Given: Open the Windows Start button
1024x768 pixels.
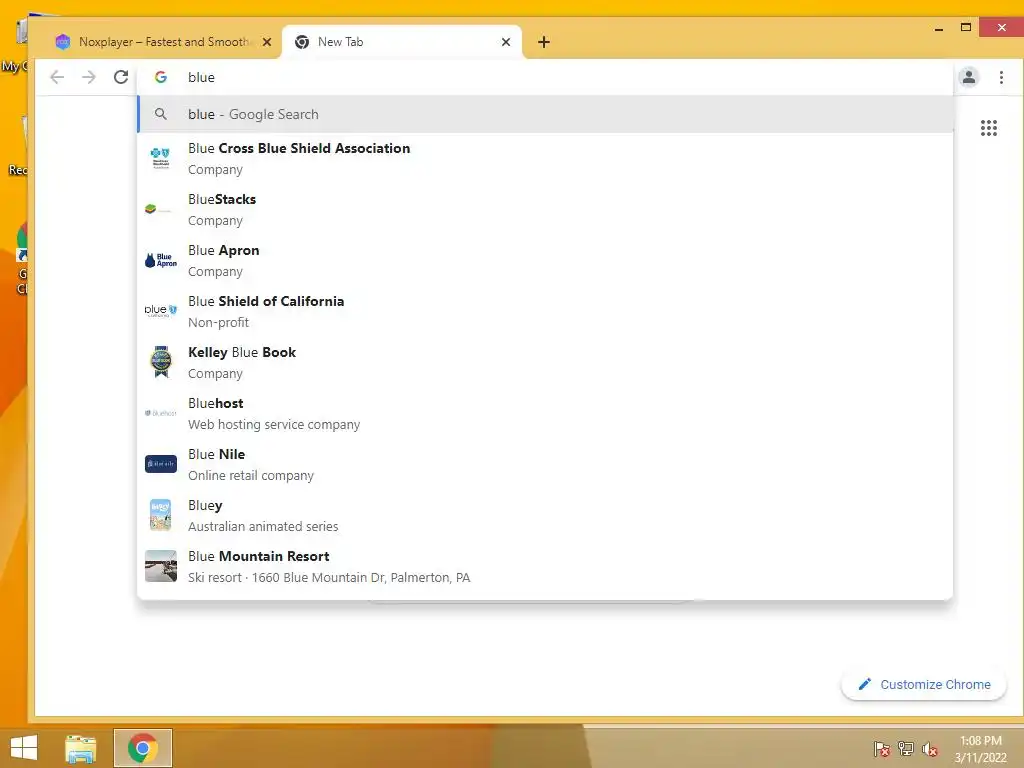Looking at the screenshot, I should pyautogui.click(x=24, y=748).
